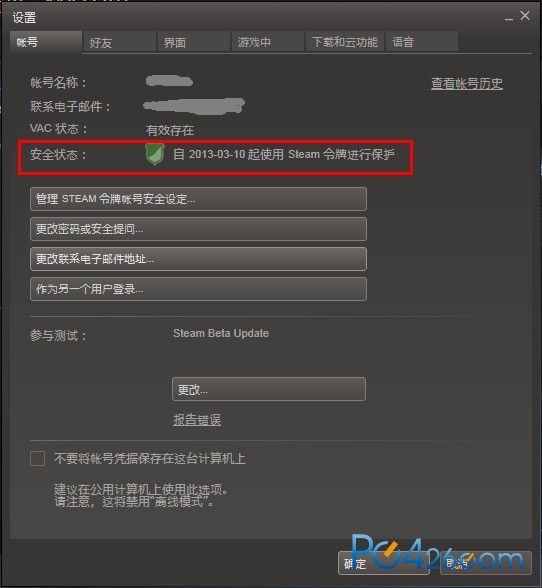Click the security status text with date 2013-03-10

[284, 154]
